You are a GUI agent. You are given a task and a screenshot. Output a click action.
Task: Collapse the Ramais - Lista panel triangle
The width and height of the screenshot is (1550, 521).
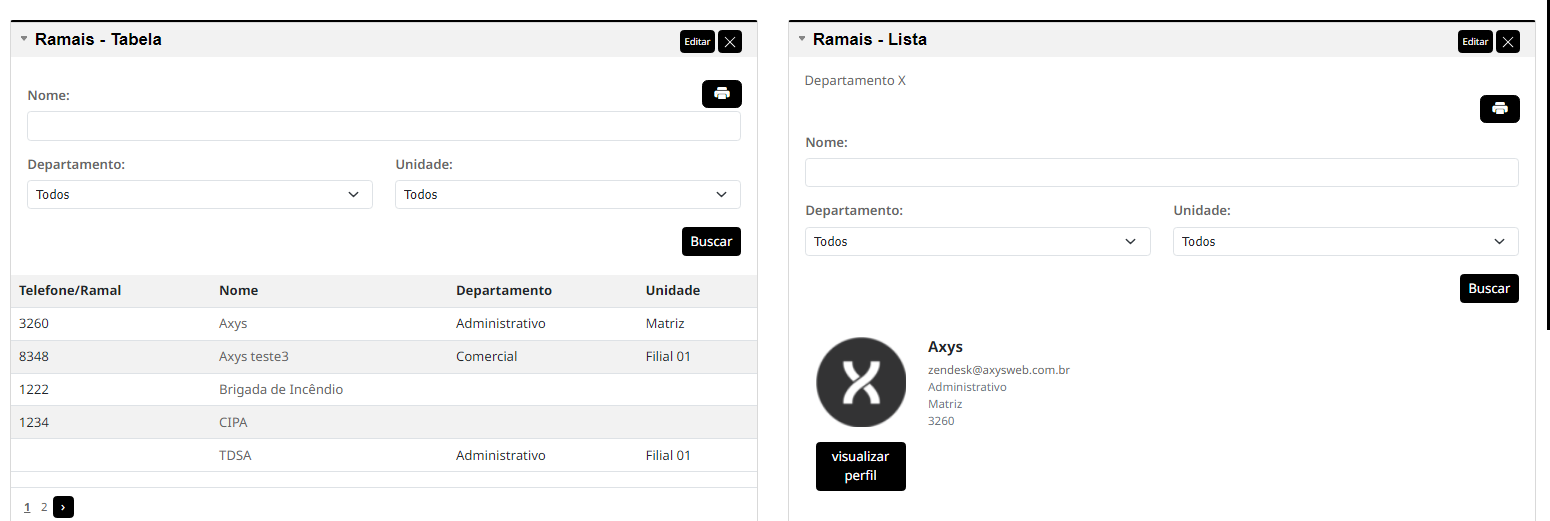[x=802, y=39]
